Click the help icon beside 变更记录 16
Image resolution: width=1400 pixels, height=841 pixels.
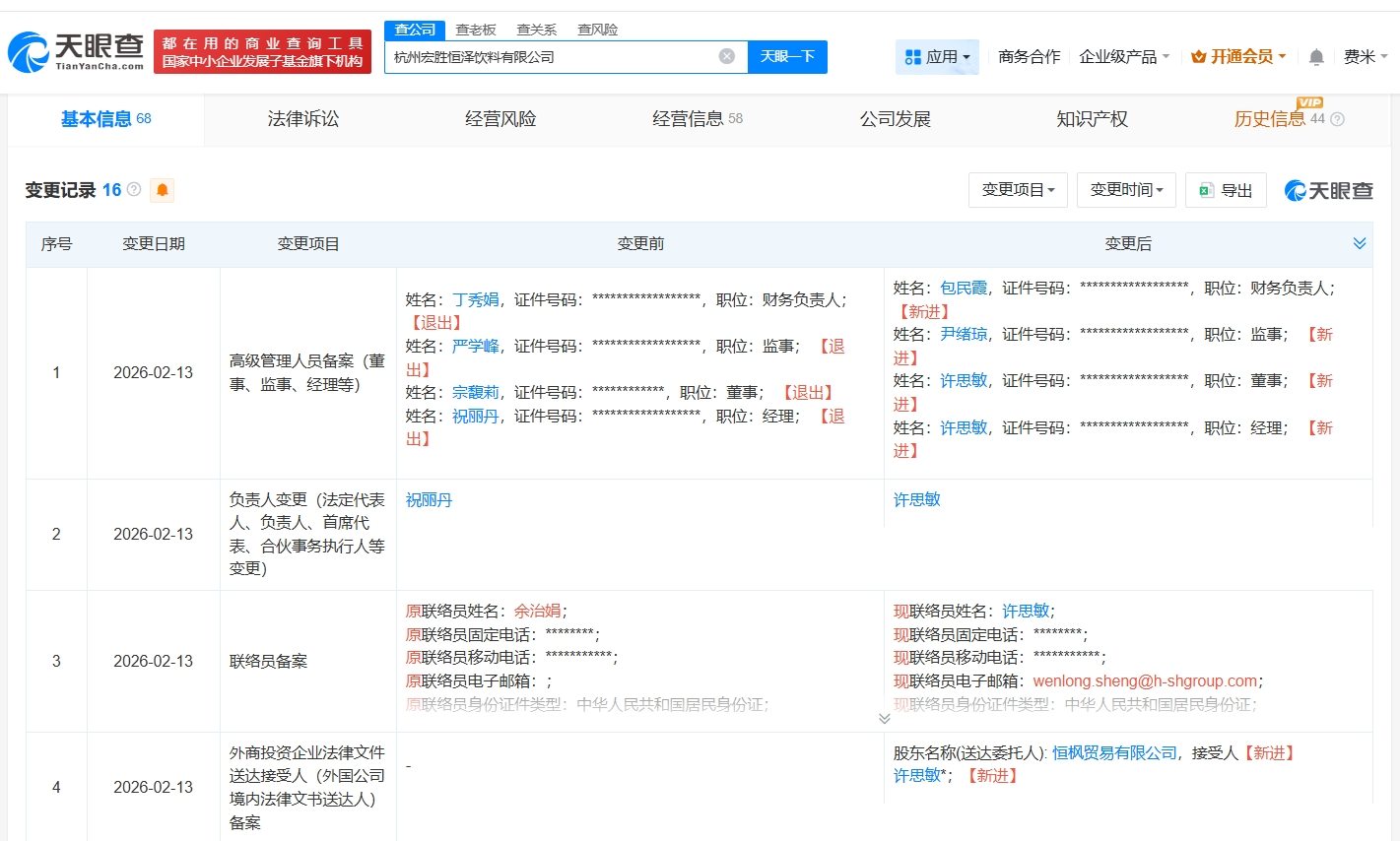(x=133, y=189)
